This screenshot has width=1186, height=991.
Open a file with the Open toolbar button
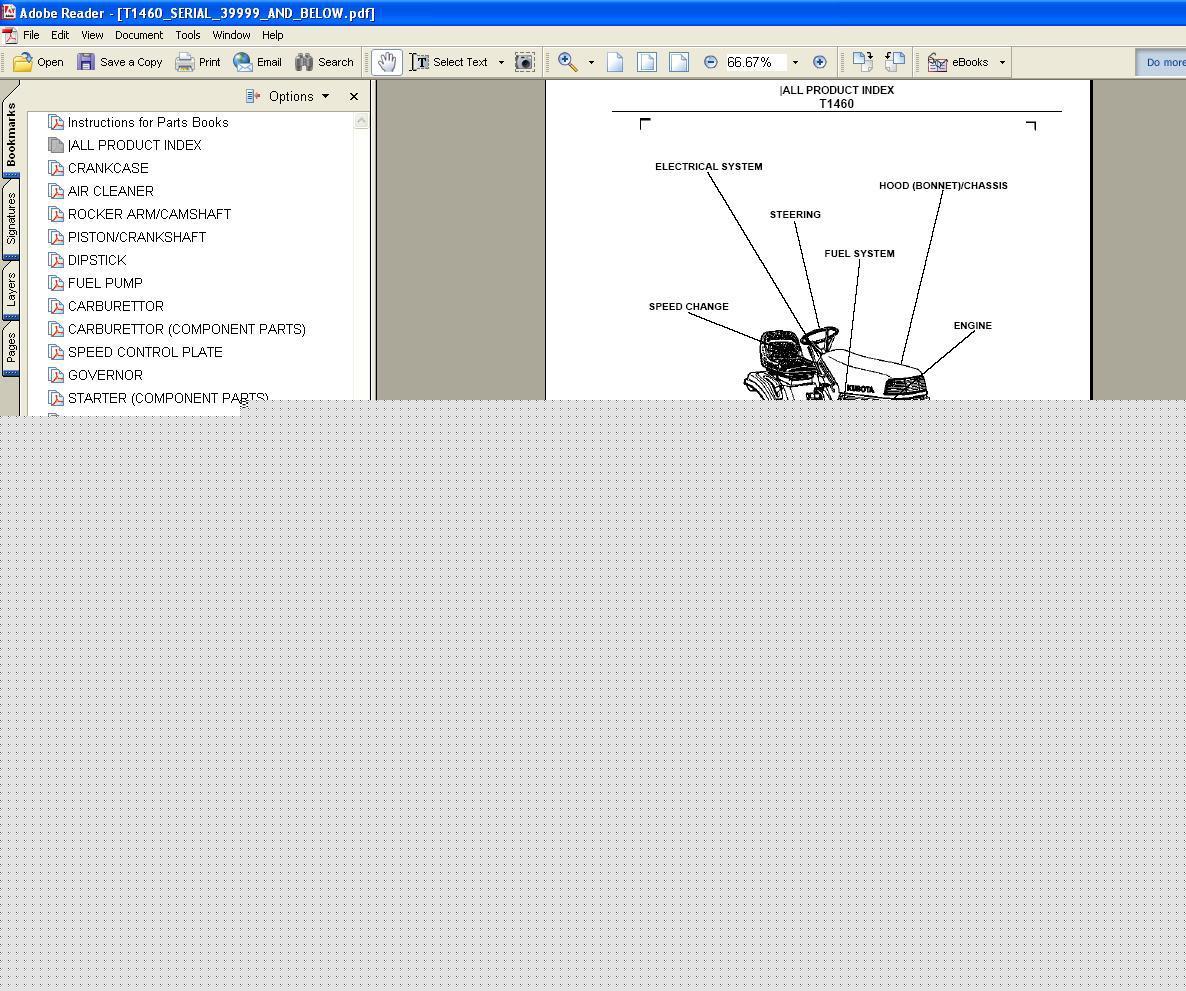pyautogui.click(x=38, y=62)
